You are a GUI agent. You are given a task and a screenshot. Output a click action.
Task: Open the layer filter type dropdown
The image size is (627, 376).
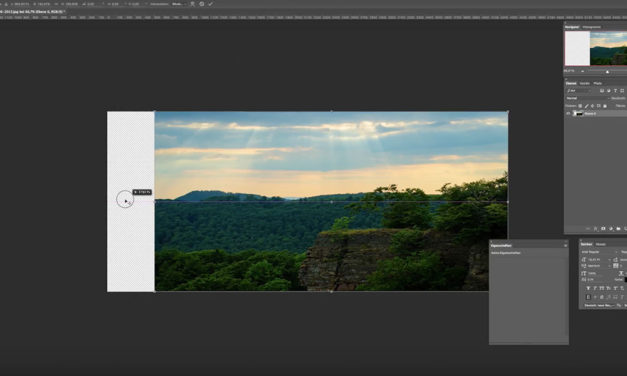(578, 91)
